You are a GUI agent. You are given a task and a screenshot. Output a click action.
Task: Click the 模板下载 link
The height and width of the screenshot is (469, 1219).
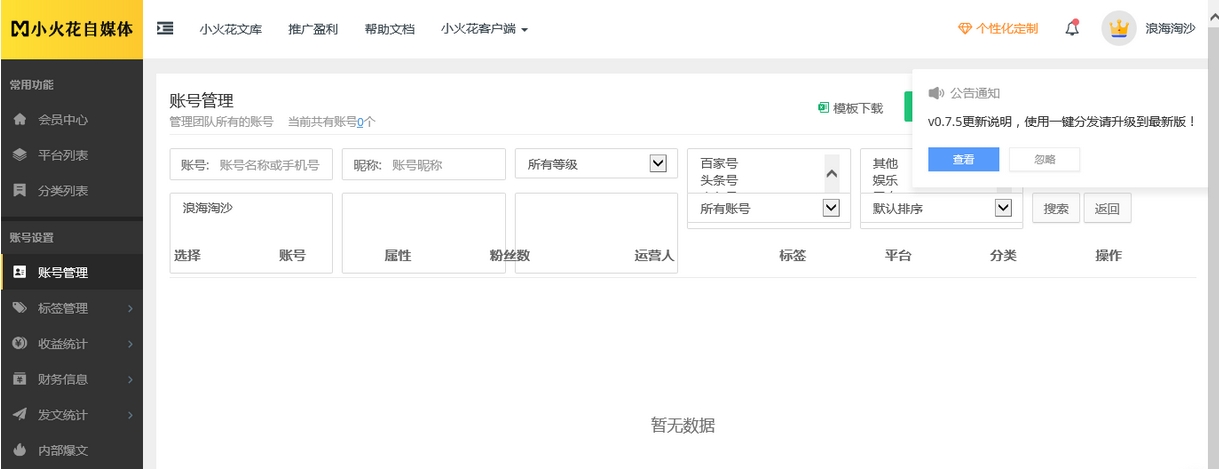click(x=858, y=108)
